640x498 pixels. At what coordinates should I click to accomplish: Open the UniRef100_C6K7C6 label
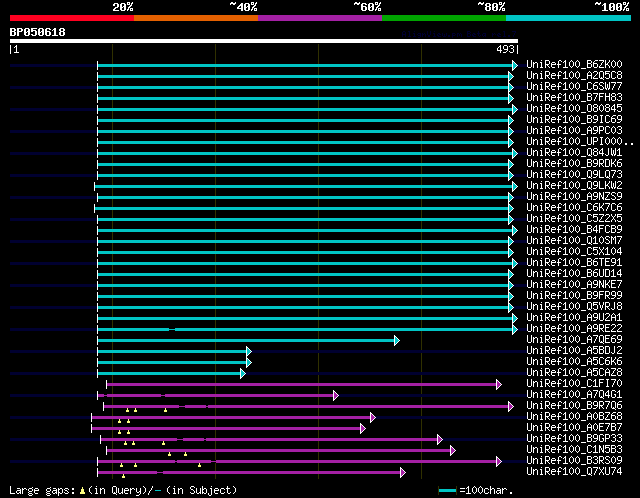(x=574, y=208)
